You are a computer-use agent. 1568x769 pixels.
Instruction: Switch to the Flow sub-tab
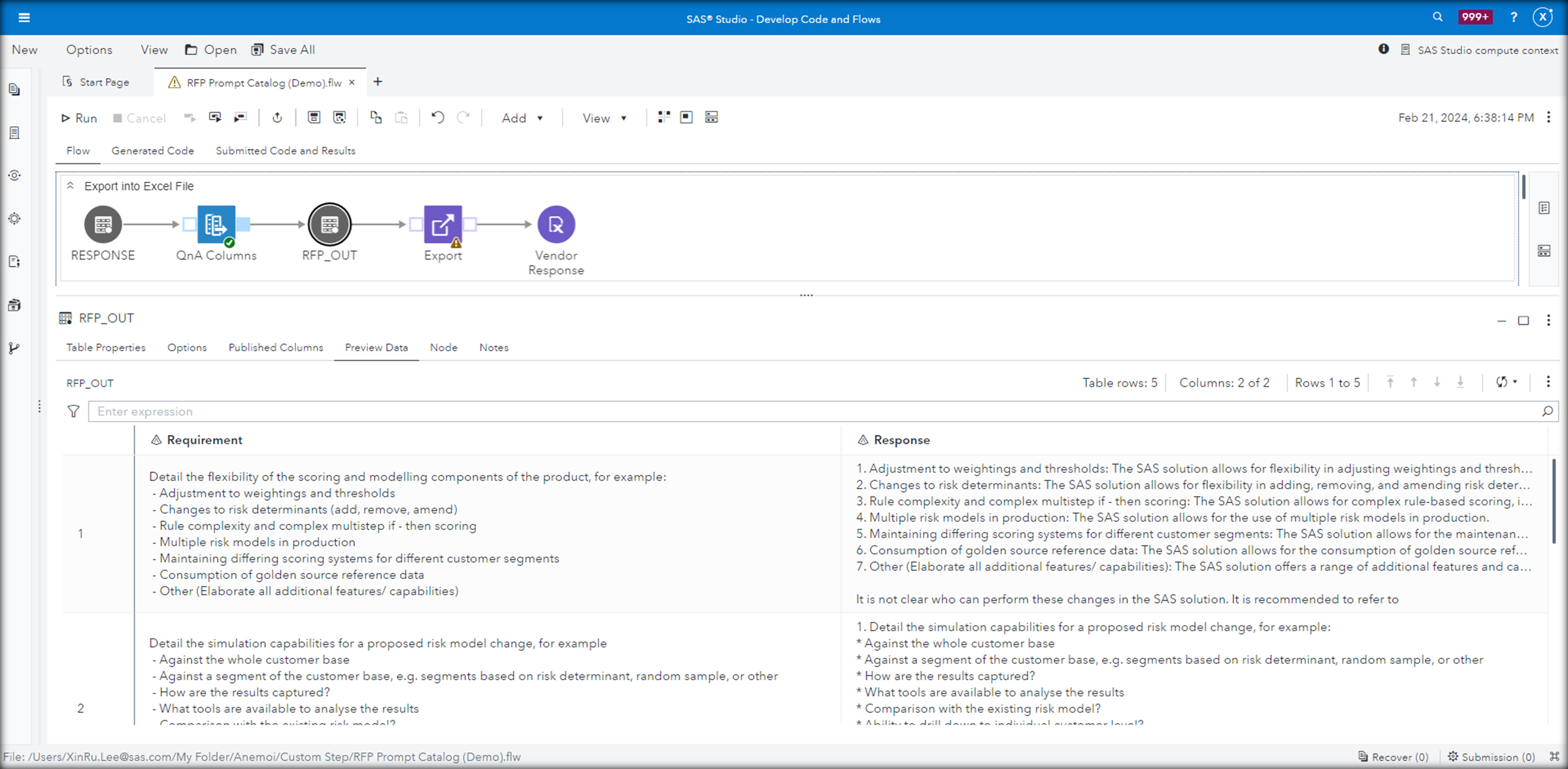(x=78, y=151)
